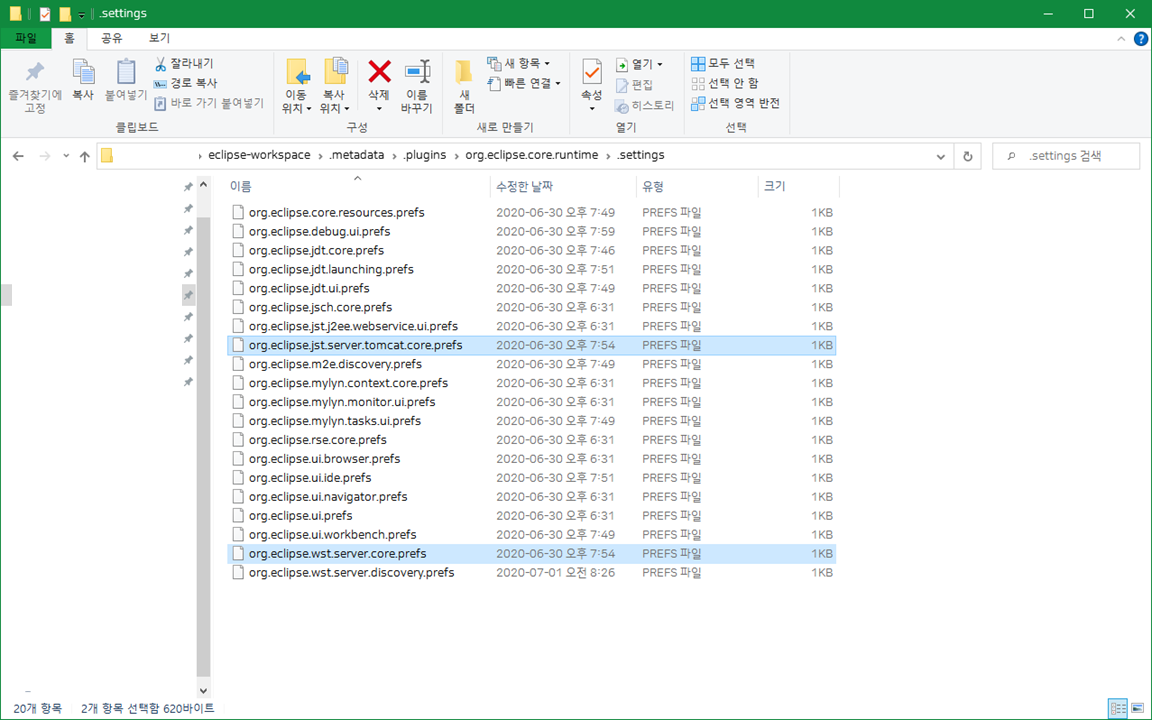Switch to details view layout
Viewport: 1152px width, 720px height.
click(1117, 708)
